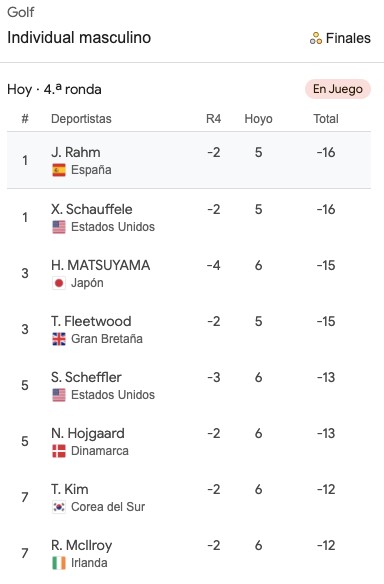Click the En Juego status badge
The image size is (384, 584).
[x=338, y=89]
